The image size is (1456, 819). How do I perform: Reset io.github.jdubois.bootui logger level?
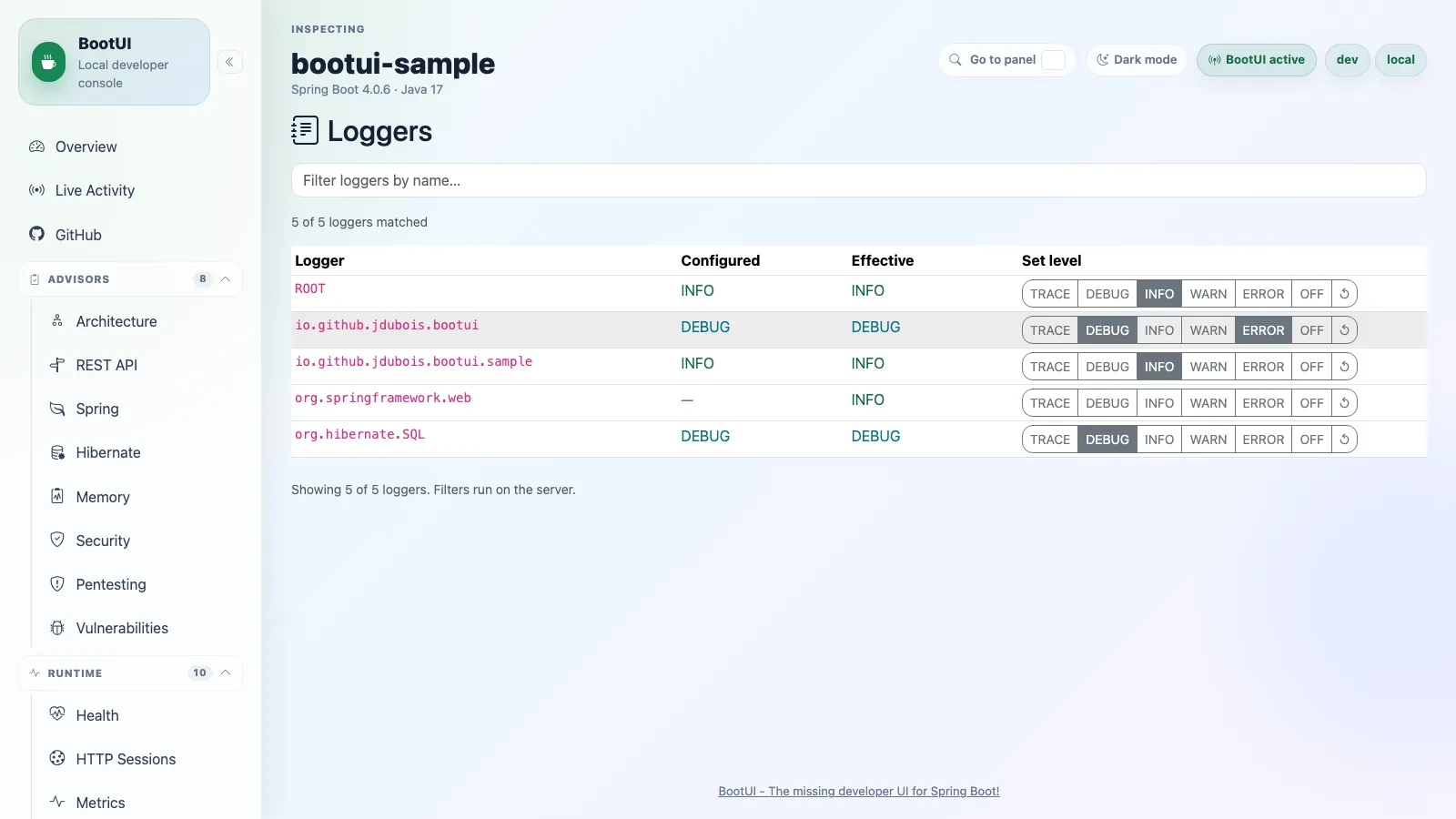tap(1344, 330)
